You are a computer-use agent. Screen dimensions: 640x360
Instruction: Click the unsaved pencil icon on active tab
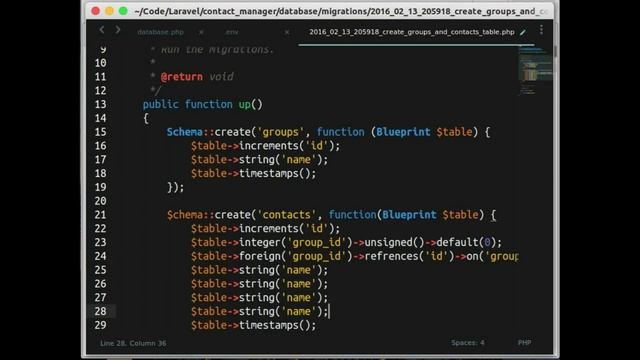pyautogui.click(x=523, y=32)
